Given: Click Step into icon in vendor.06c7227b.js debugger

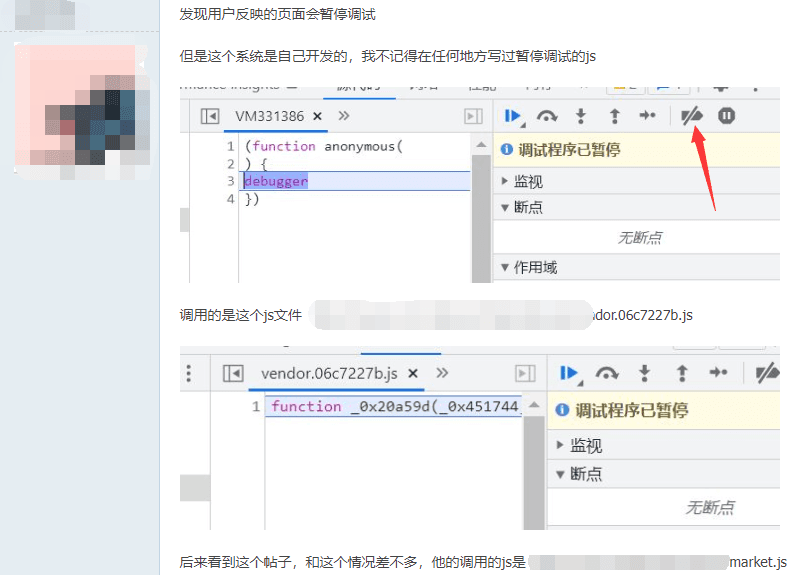Looking at the screenshot, I should [644, 373].
